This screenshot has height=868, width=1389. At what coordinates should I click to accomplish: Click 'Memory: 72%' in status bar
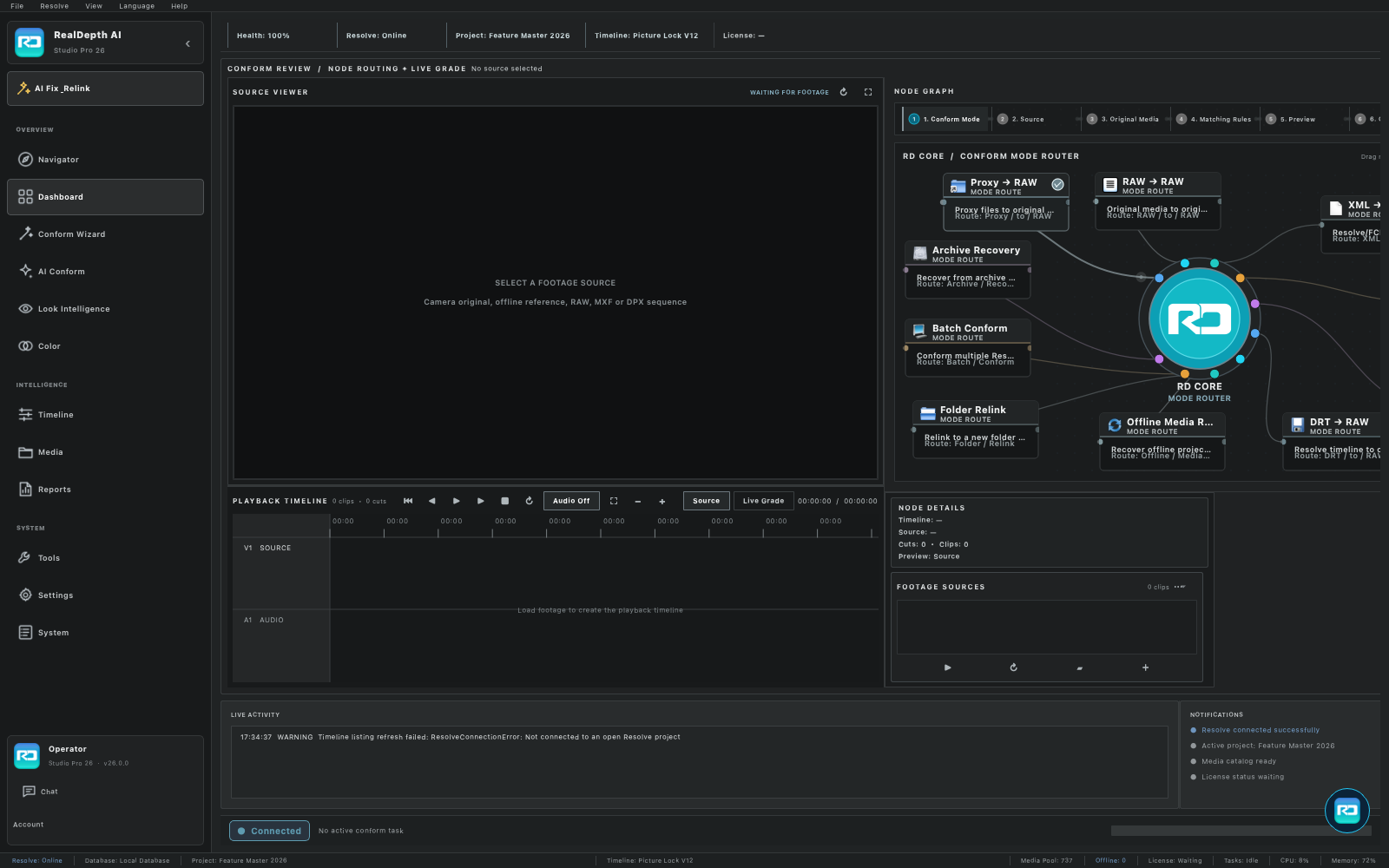(1353, 861)
